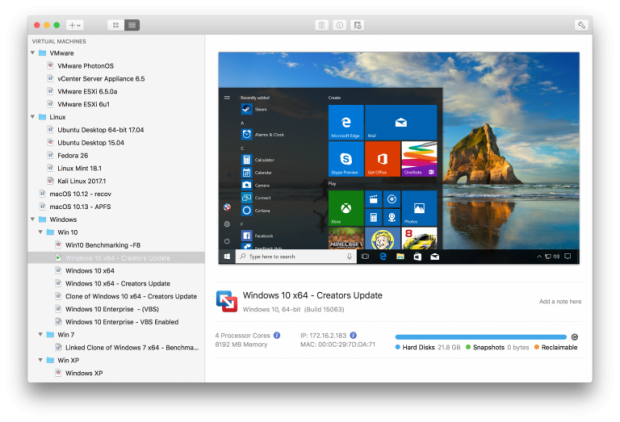Click the Windows 10 VM preview thumbnail

point(399,158)
